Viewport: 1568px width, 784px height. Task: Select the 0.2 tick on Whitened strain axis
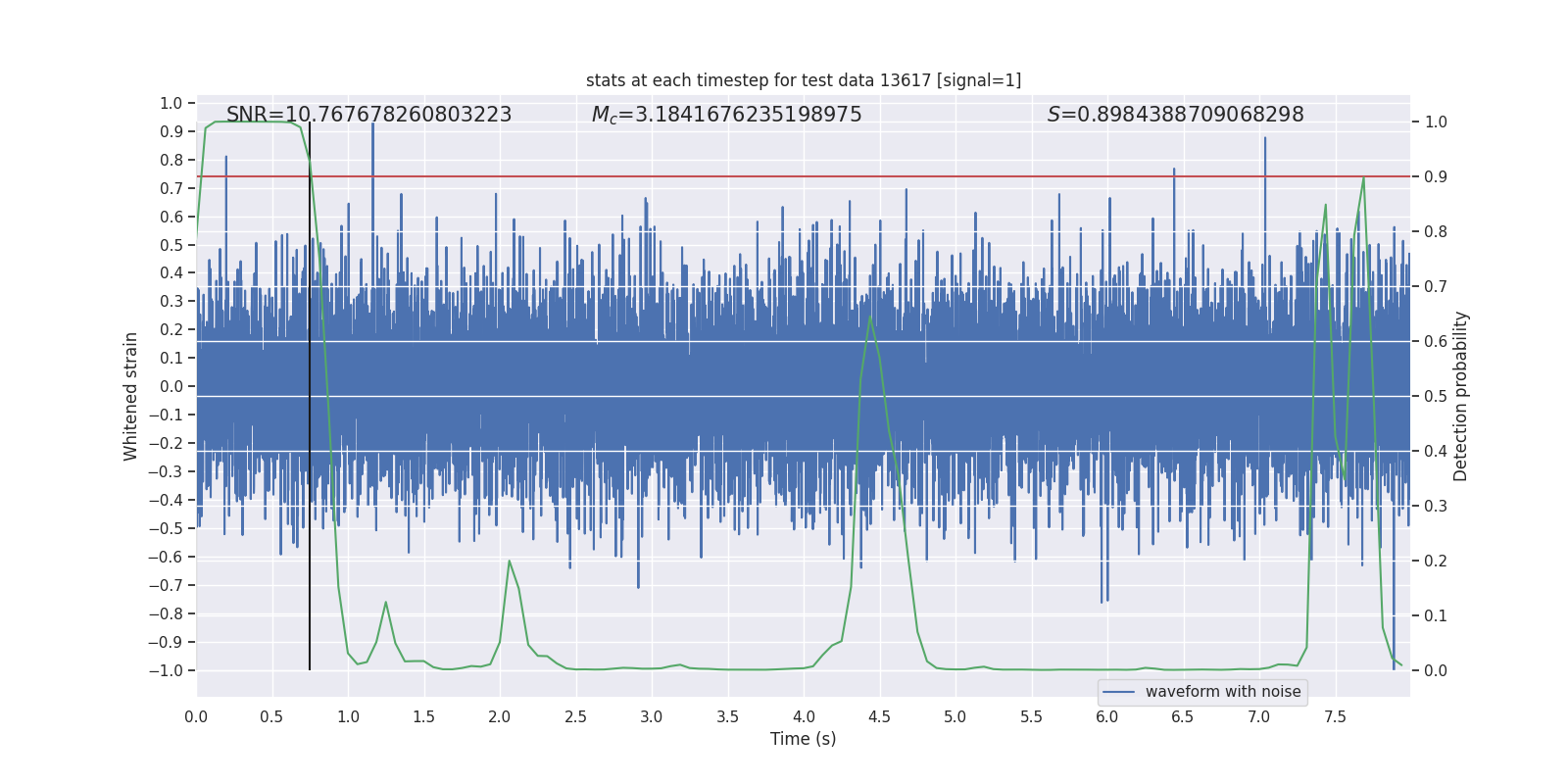(x=171, y=330)
